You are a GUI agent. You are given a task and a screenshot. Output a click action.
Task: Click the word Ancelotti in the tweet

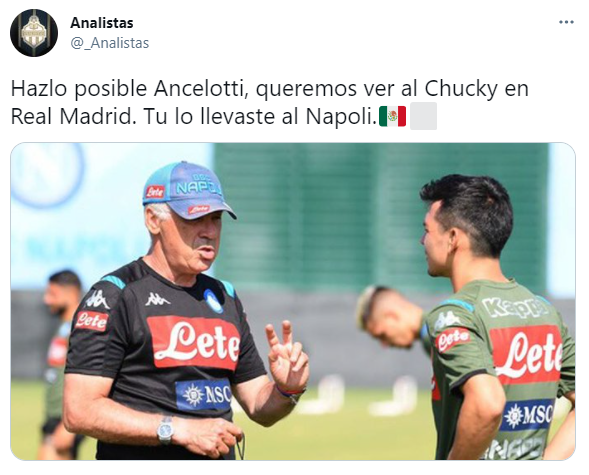pos(201,89)
